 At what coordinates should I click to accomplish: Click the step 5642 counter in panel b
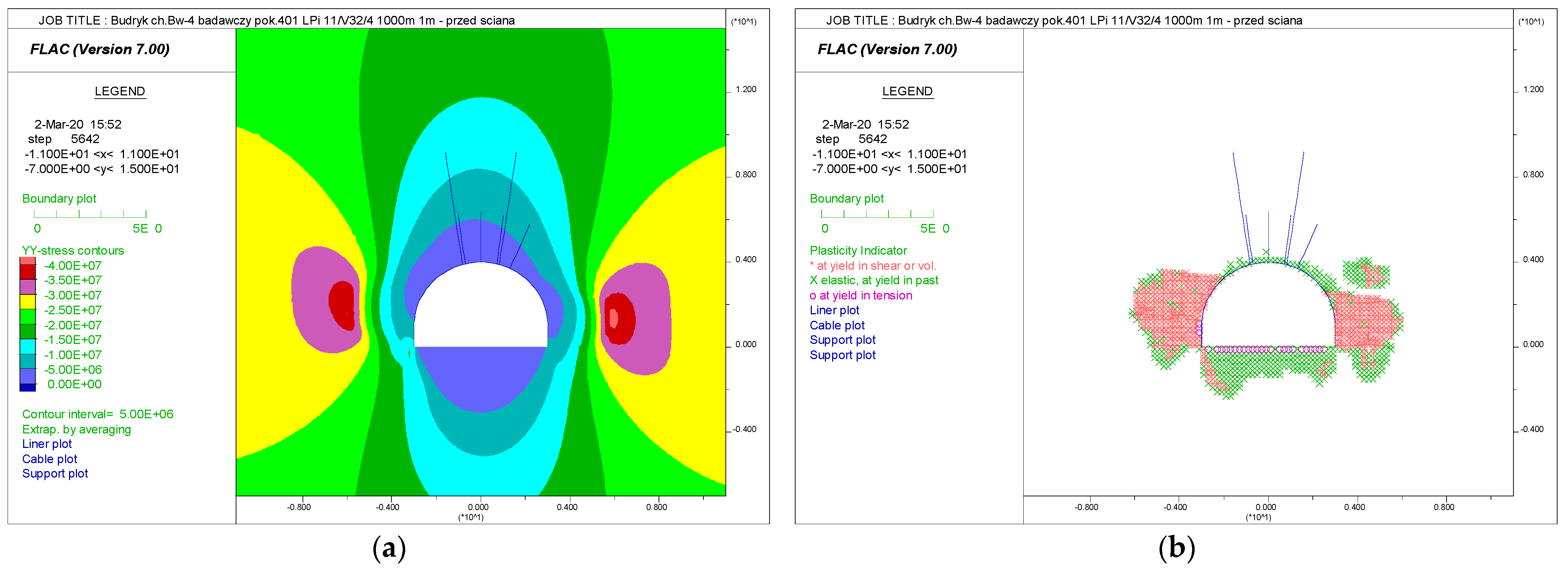tap(852, 139)
